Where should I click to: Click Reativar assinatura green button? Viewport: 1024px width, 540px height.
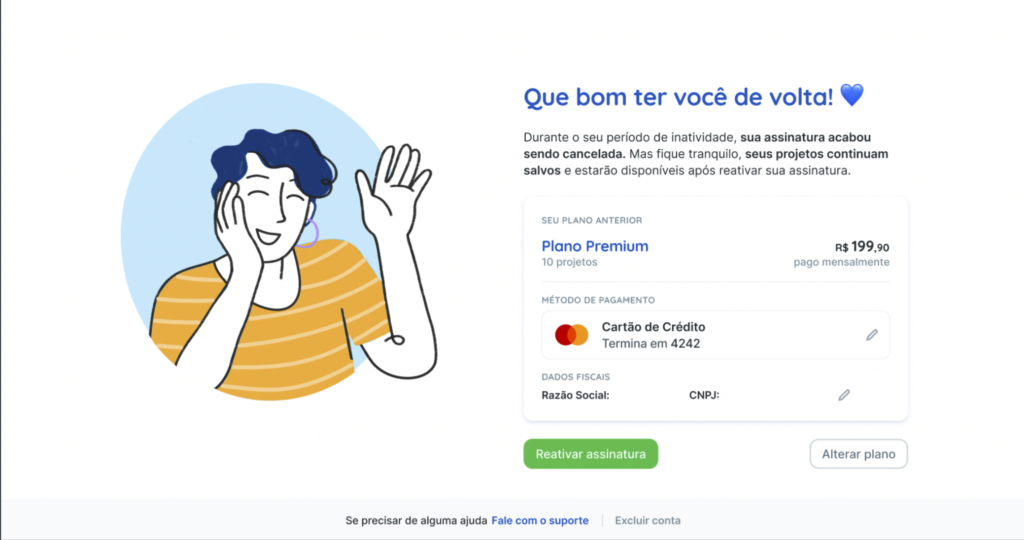tap(590, 454)
